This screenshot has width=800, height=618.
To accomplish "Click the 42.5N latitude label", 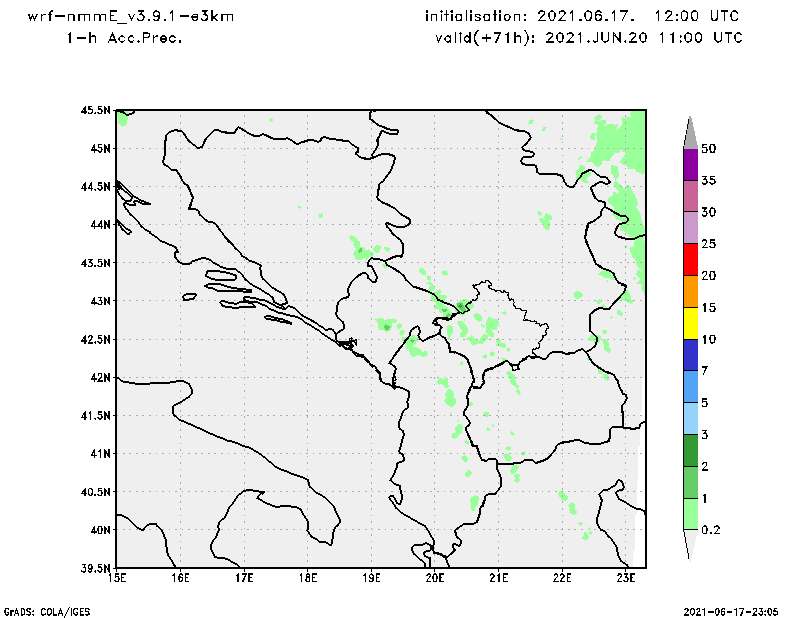I will point(95,339).
